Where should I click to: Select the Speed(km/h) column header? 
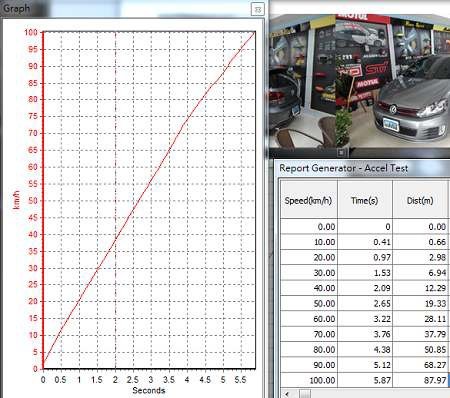[308, 200]
